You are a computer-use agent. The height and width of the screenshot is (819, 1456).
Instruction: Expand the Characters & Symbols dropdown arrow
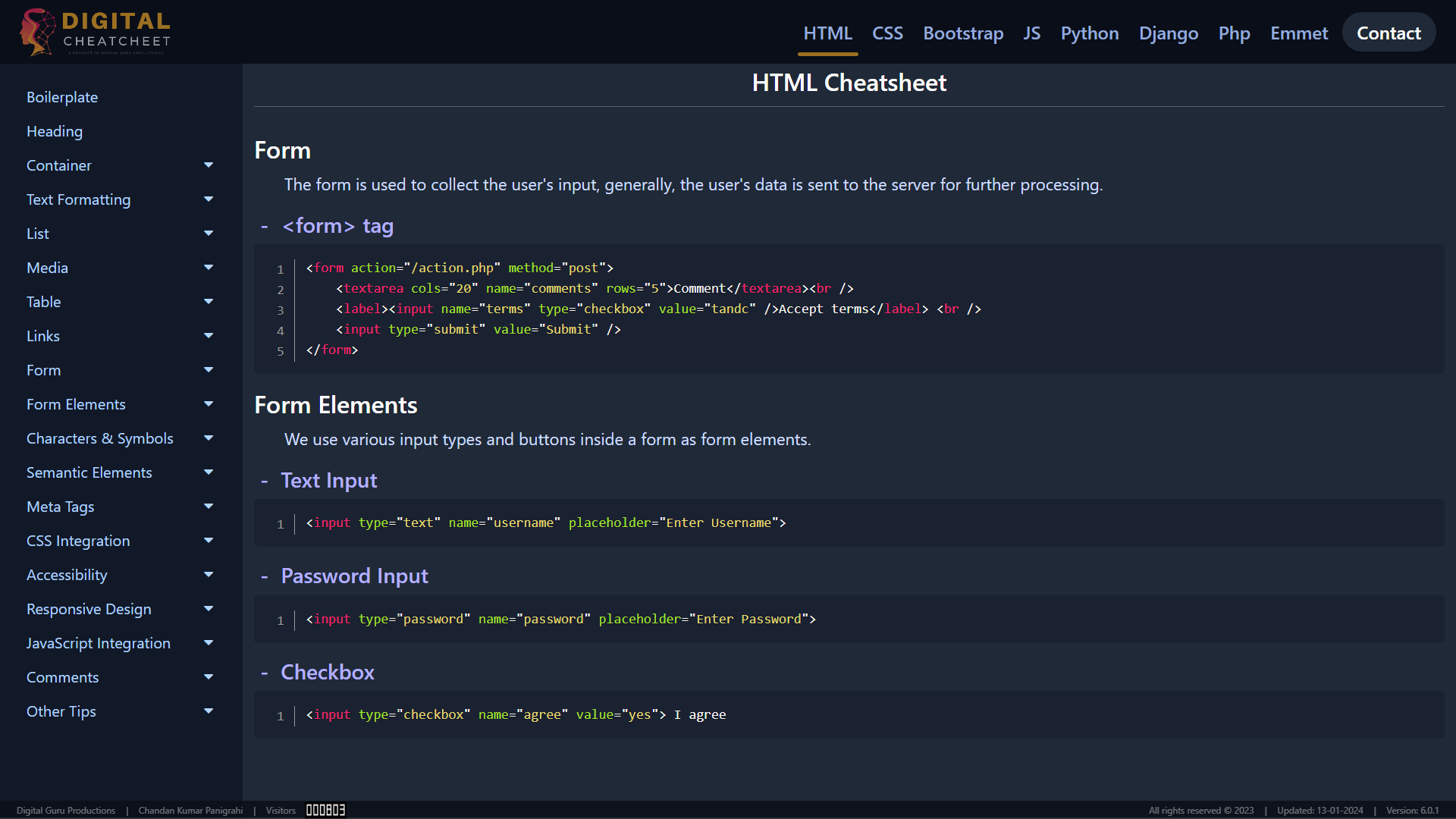tap(209, 438)
